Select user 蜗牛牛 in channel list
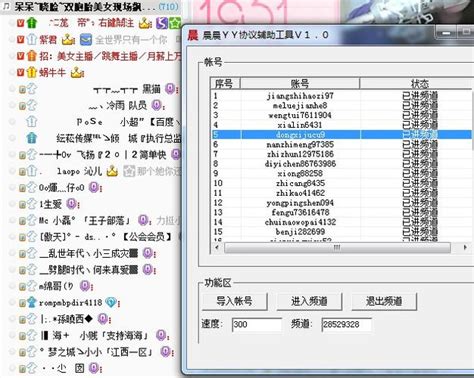The height and width of the screenshot is (378, 474). click(x=52, y=72)
